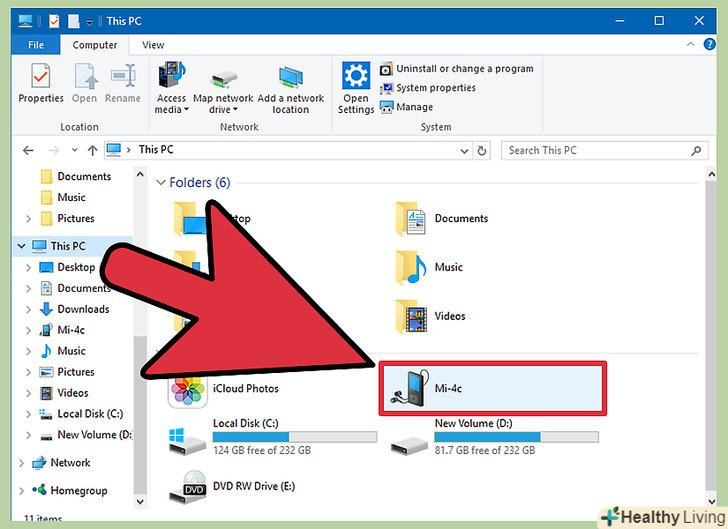
Task: Select Network in navigation pane
Action: pyautogui.click(x=61, y=463)
